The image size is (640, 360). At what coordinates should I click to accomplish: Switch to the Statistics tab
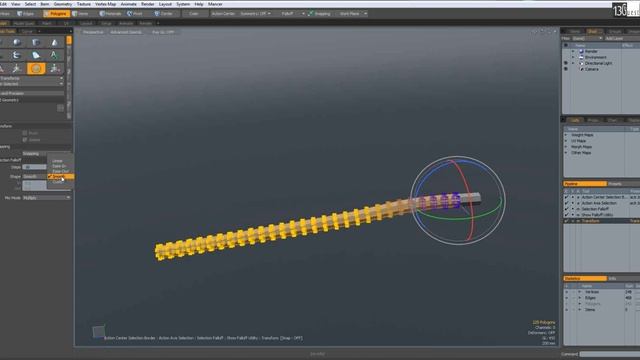(x=584, y=278)
